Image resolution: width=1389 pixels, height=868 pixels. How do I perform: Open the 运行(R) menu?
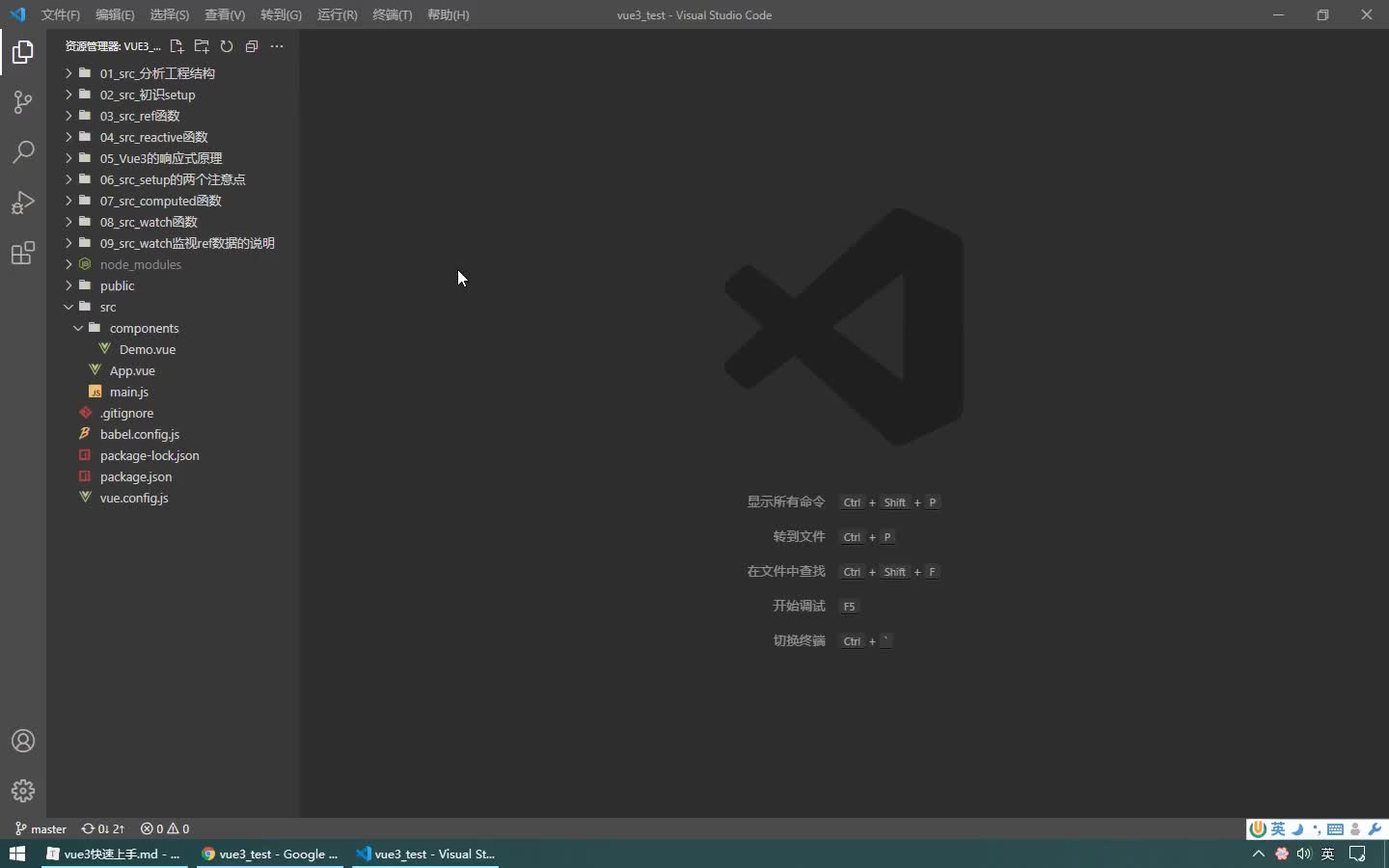pos(338,14)
